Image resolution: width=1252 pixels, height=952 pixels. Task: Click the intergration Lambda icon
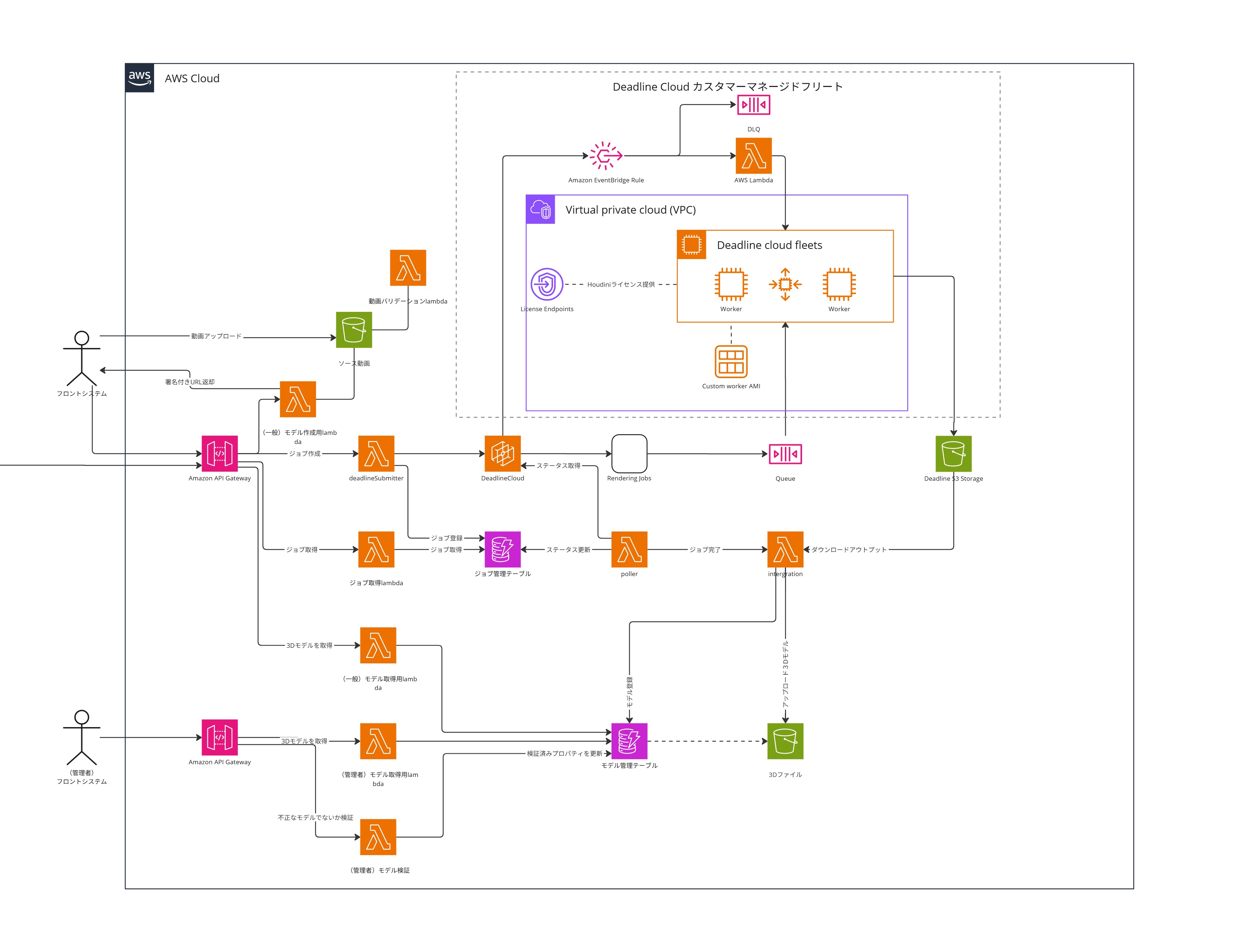point(785,549)
